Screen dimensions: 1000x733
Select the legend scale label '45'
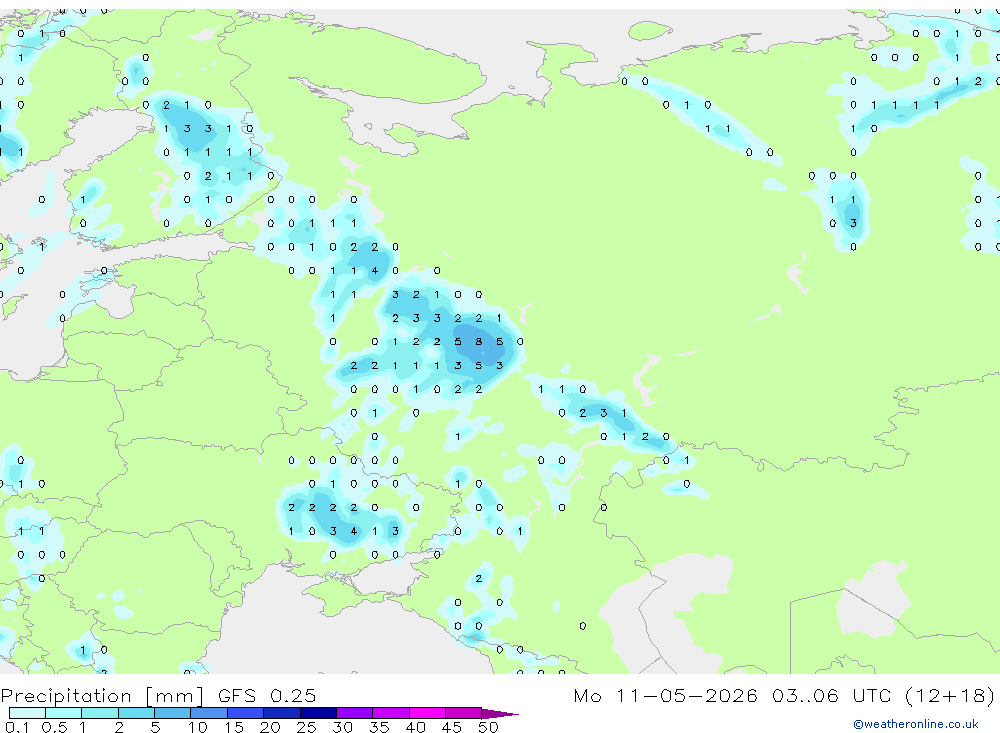452,727
